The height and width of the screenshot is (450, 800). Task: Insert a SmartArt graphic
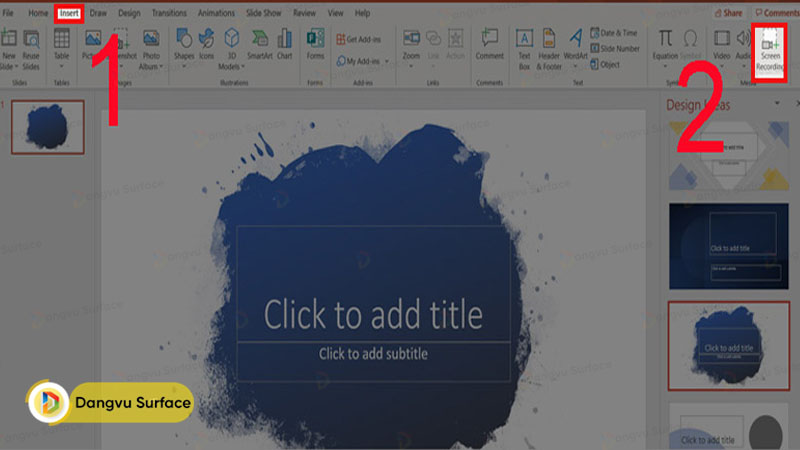coord(260,45)
